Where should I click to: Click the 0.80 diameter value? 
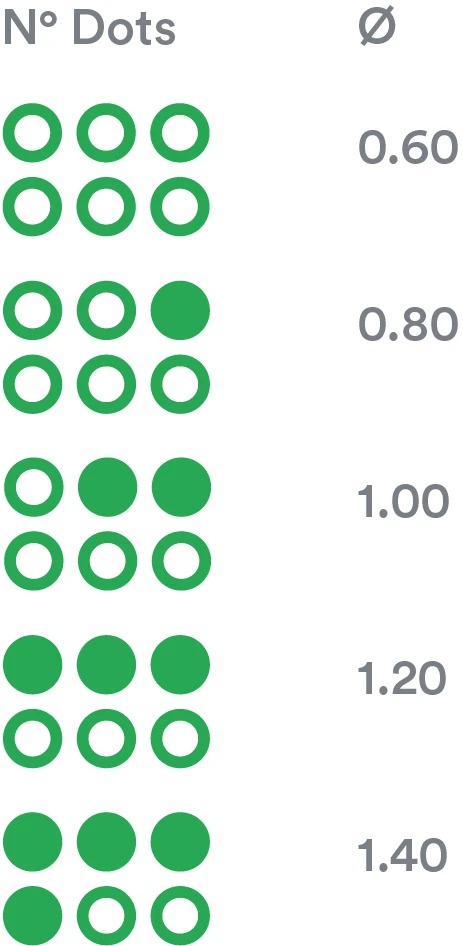pos(408,325)
